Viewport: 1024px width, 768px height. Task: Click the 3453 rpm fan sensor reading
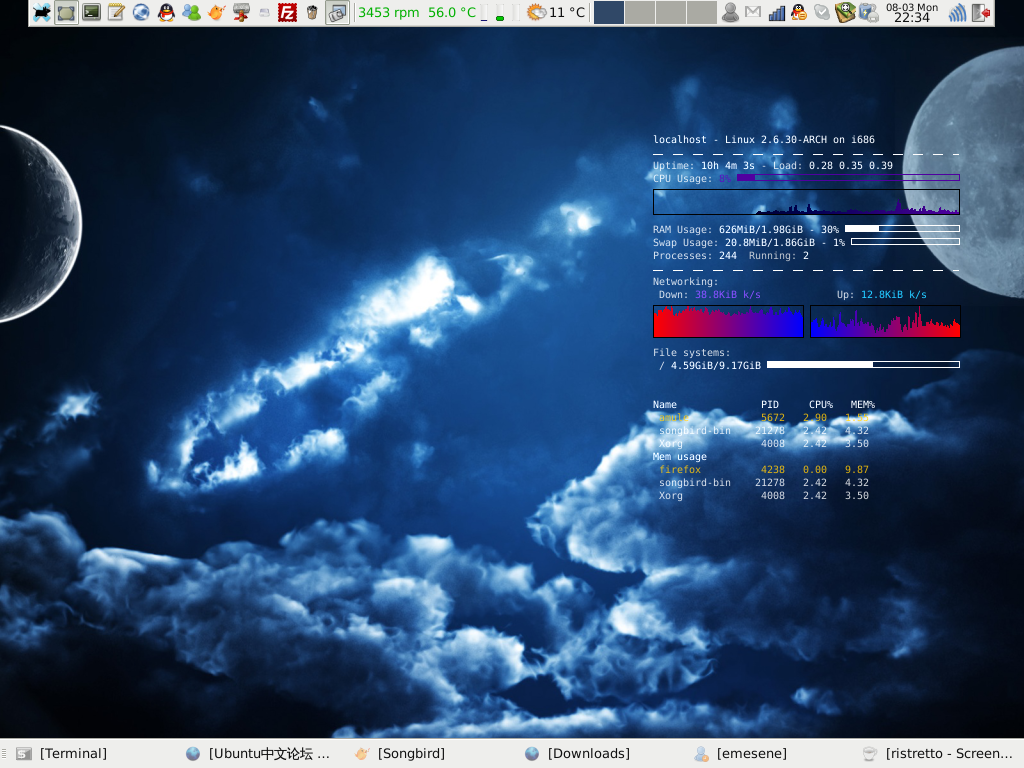(389, 12)
